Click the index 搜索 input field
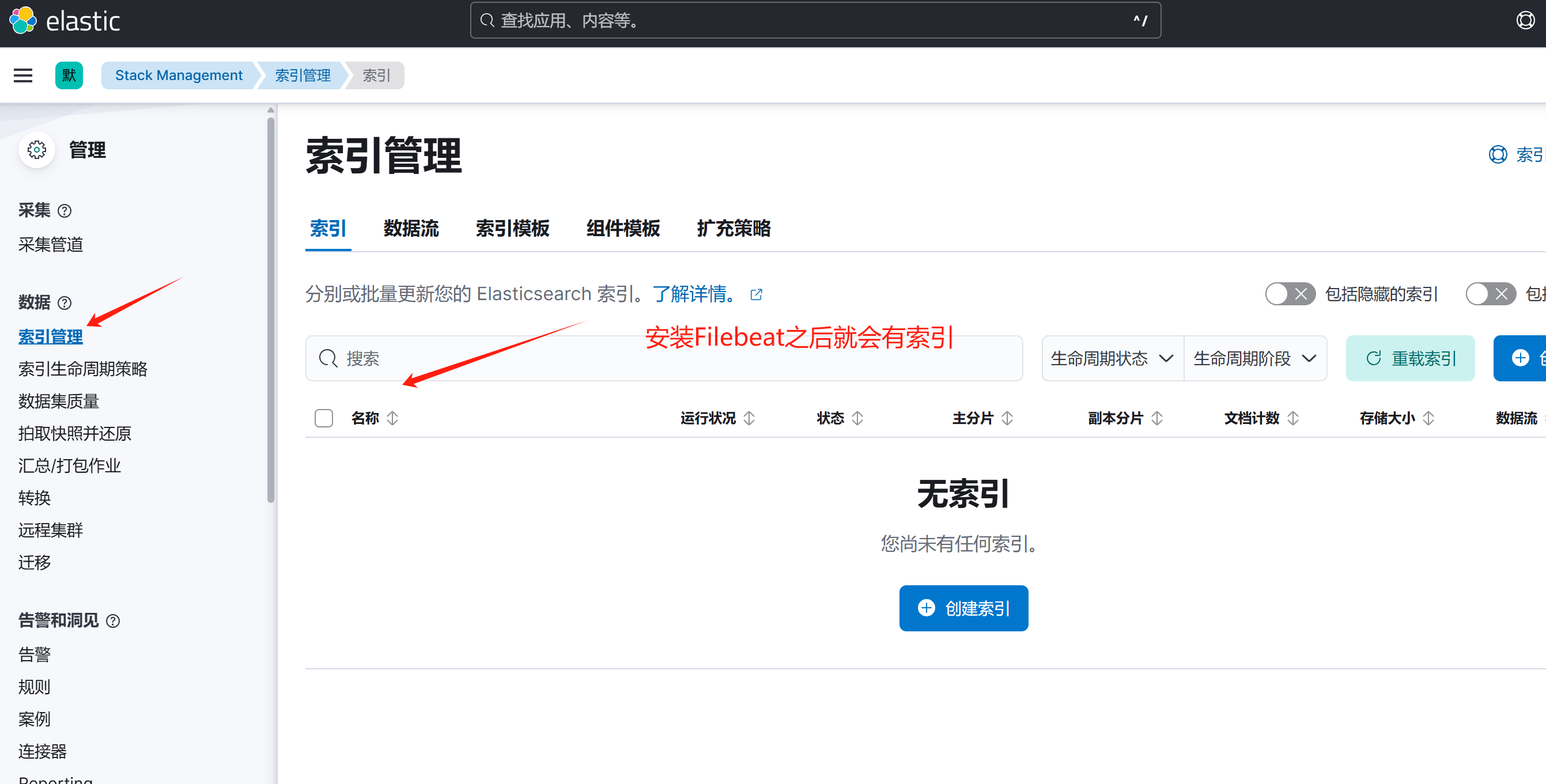The width and height of the screenshot is (1546, 784). pos(663,359)
